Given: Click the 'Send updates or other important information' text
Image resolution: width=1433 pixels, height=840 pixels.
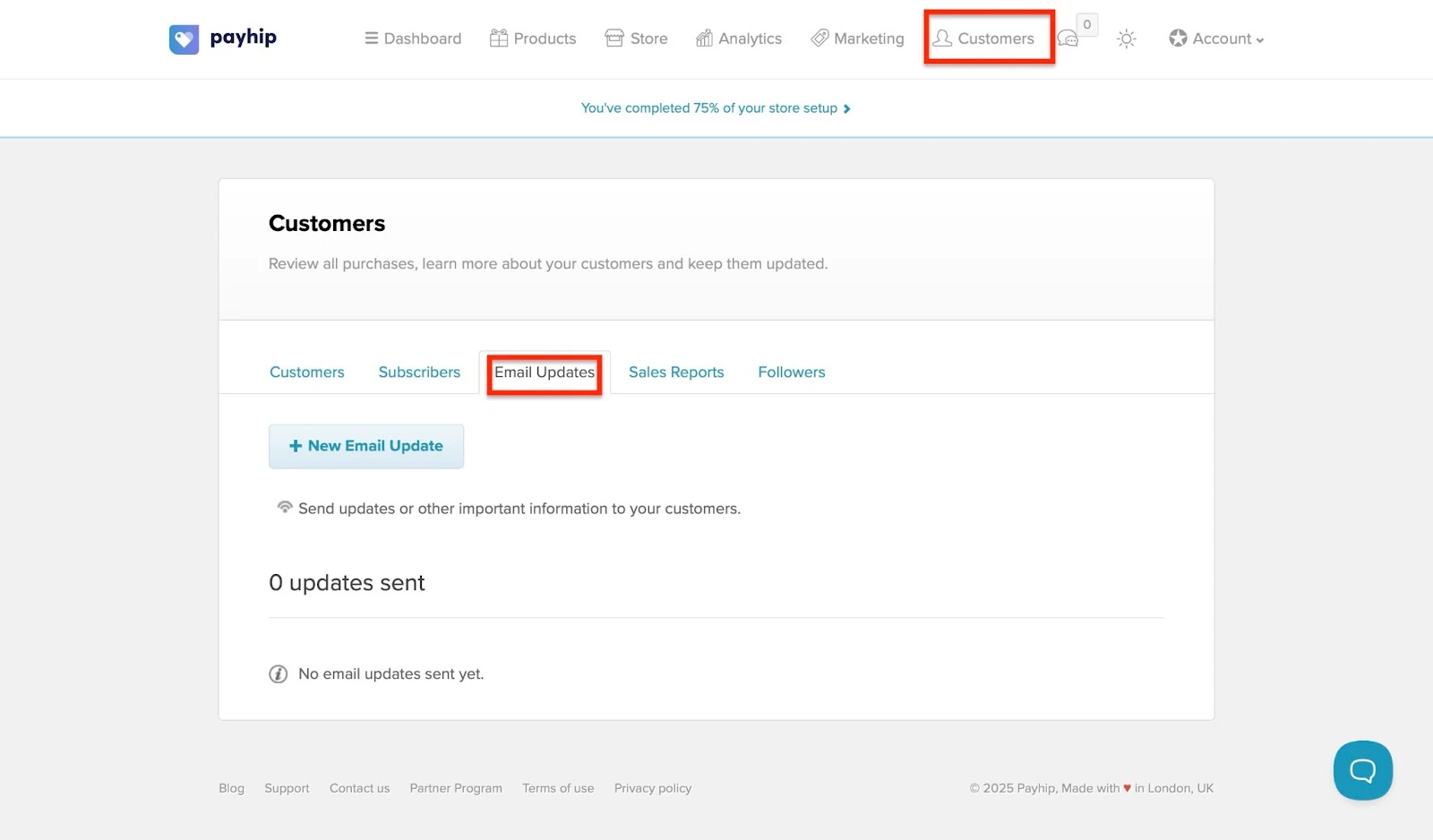Looking at the screenshot, I should pyautogui.click(x=519, y=509).
